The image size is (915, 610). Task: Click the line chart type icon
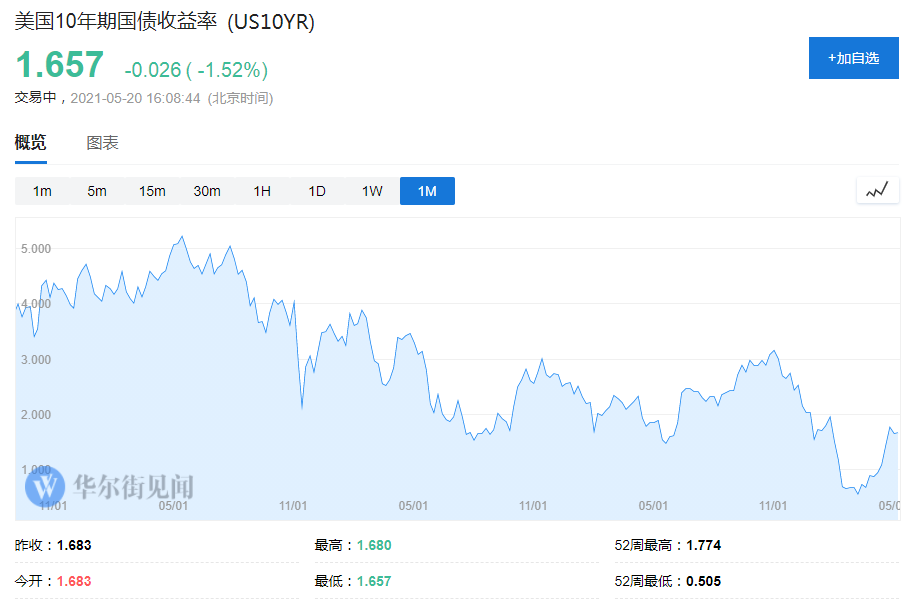(x=877, y=190)
